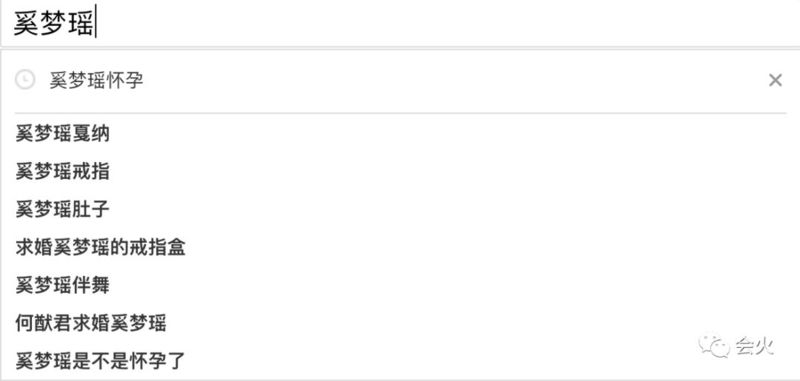Click the blank area beside the 奚梦瑶肚子 suggestion
800x381 pixels.
pos(449,210)
